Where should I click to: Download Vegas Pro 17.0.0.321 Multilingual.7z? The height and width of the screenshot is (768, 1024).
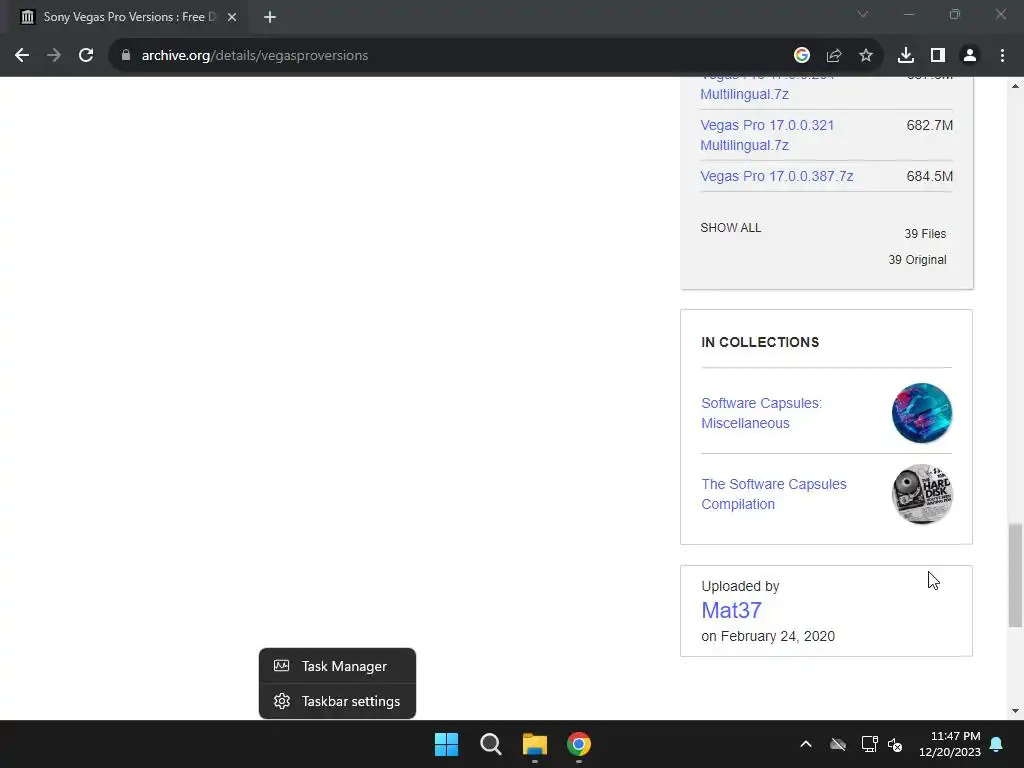click(767, 135)
